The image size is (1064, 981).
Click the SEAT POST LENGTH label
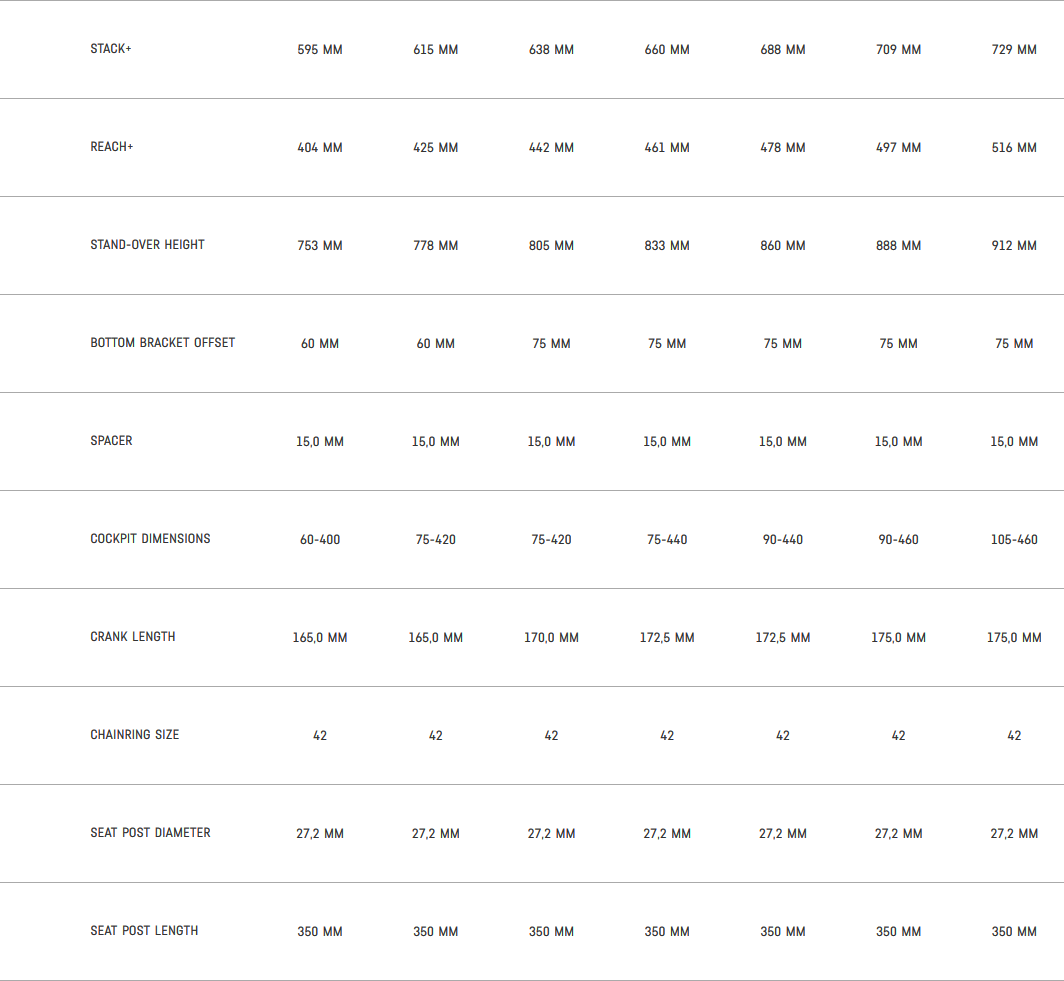144,931
